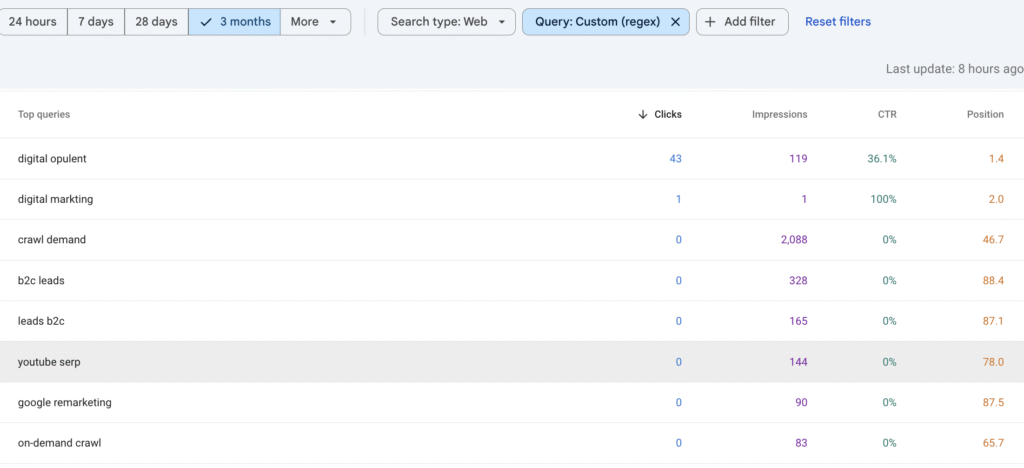The image size is (1024, 468).
Task: Sort table by CTR column header
Action: [886, 115]
